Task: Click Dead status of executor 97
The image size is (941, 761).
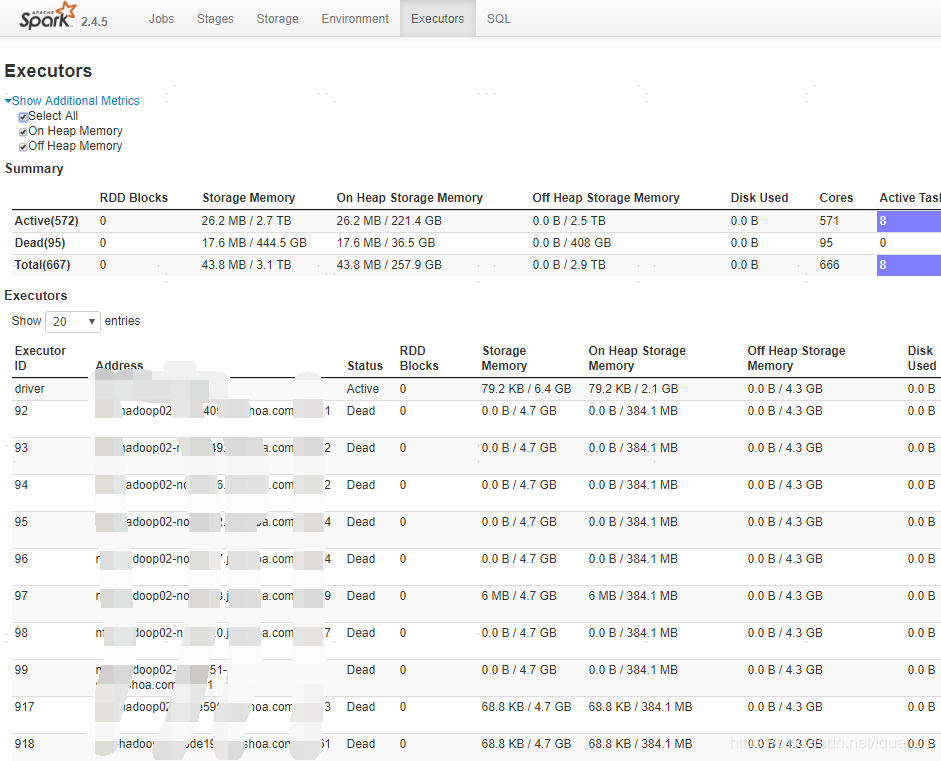Action: point(361,596)
